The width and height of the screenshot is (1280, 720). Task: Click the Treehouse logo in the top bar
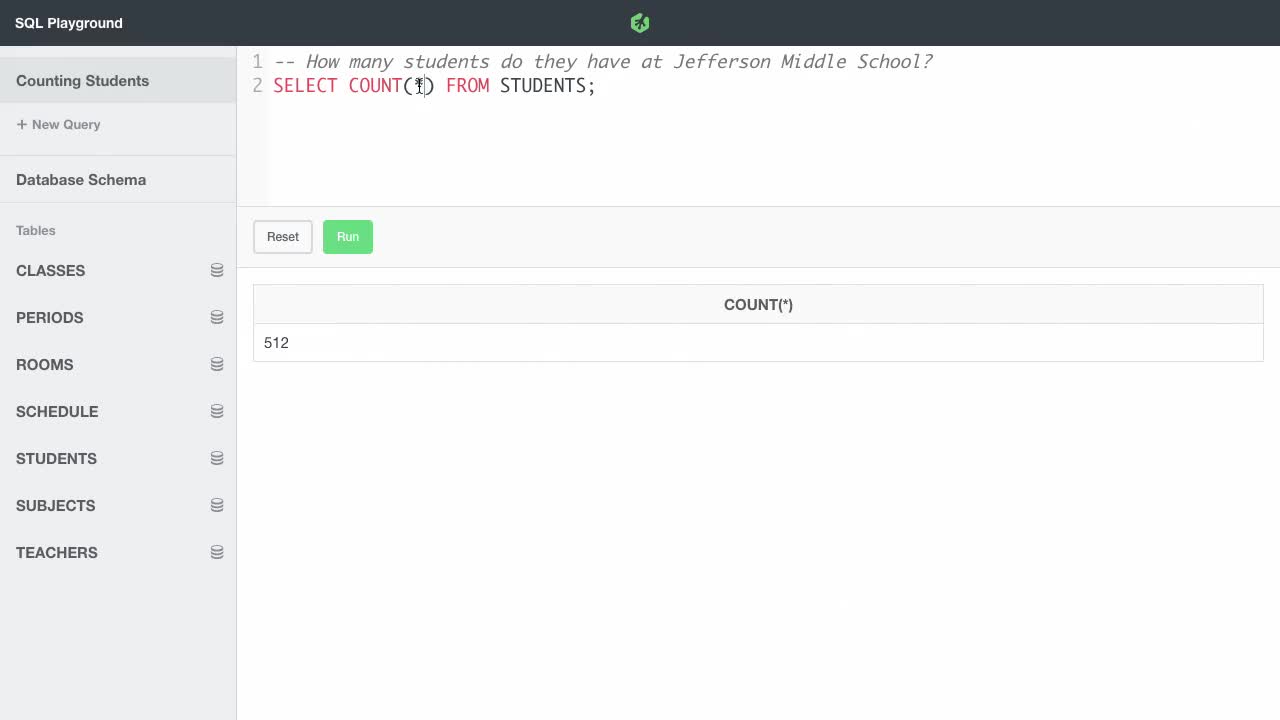tap(639, 21)
